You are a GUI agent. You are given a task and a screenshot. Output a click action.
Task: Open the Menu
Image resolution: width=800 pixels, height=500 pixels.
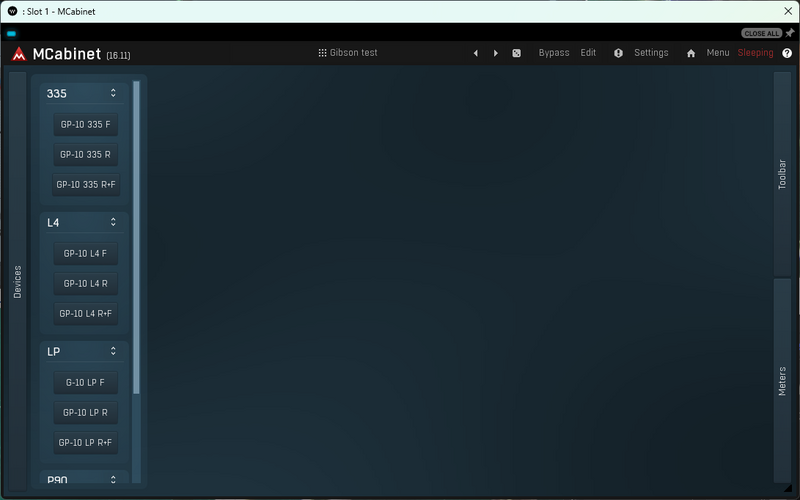click(717, 53)
